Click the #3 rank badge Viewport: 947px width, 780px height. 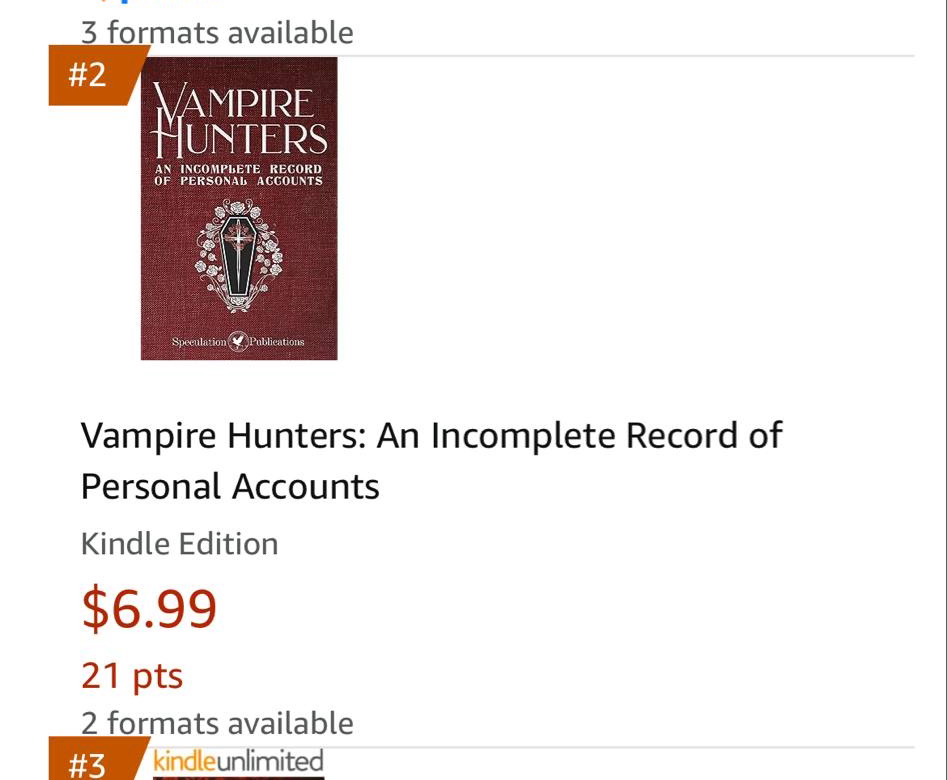pyautogui.click(x=86, y=765)
